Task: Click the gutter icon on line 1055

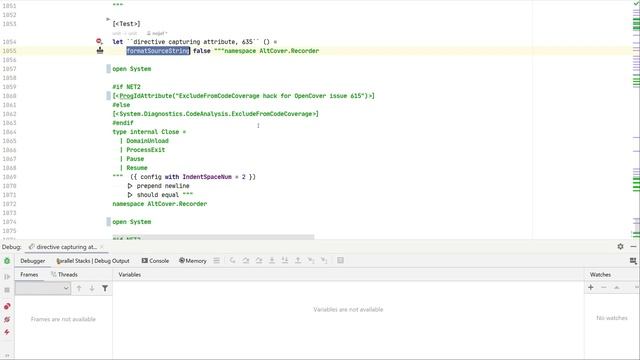Action: point(100,51)
